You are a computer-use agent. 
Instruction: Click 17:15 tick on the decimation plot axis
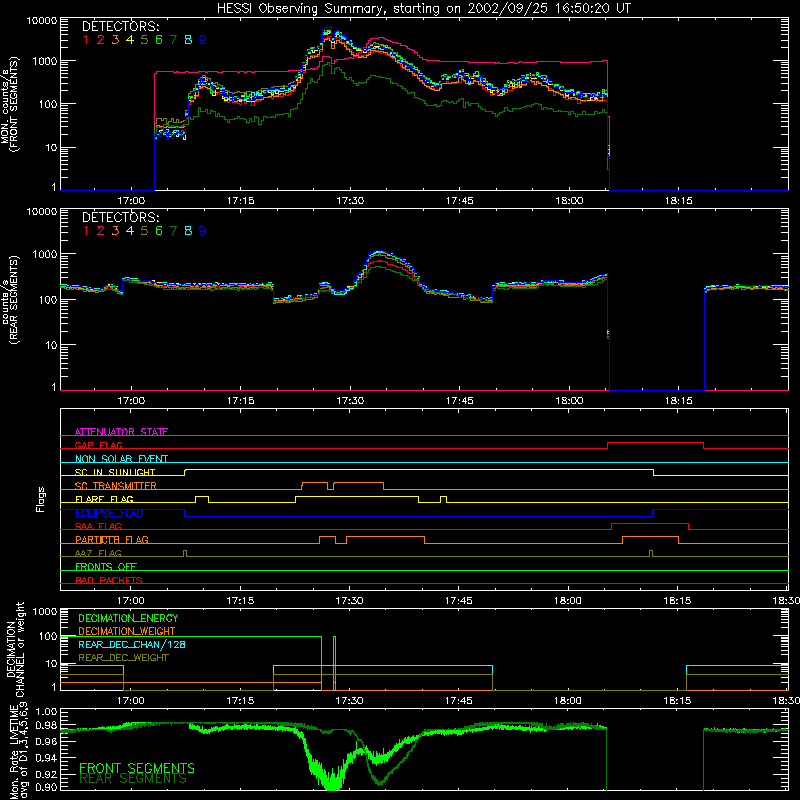coord(240,701)
